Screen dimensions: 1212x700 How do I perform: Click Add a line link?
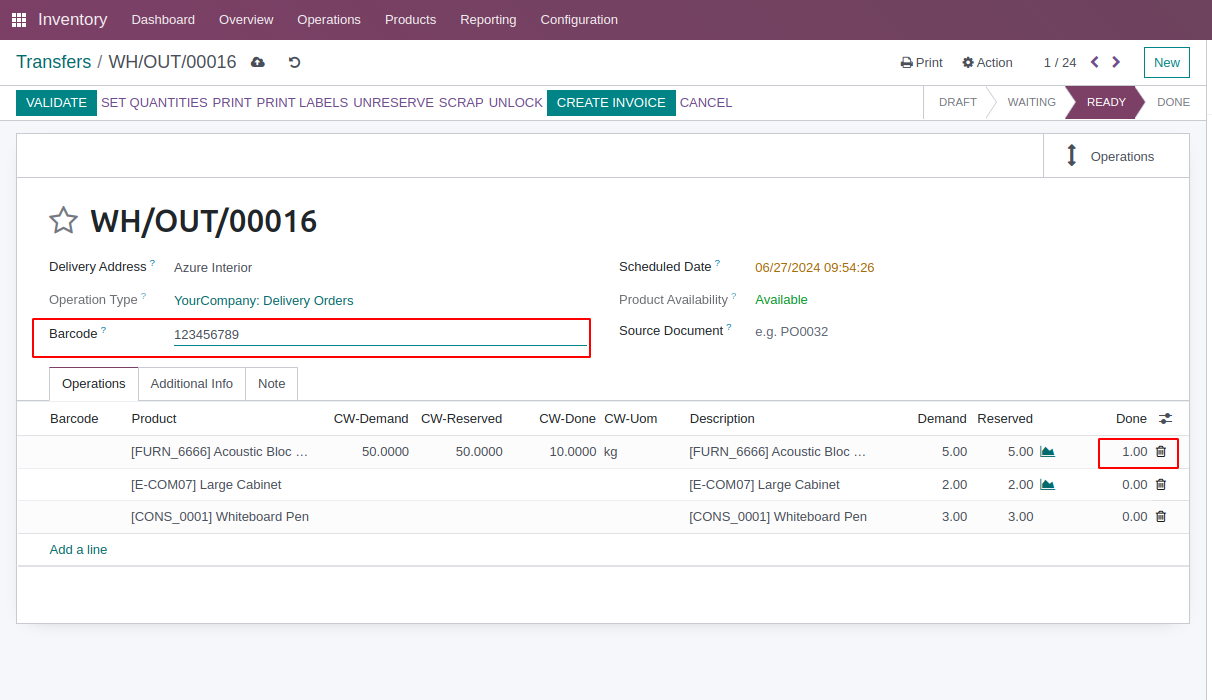click(x=78, y=550)
